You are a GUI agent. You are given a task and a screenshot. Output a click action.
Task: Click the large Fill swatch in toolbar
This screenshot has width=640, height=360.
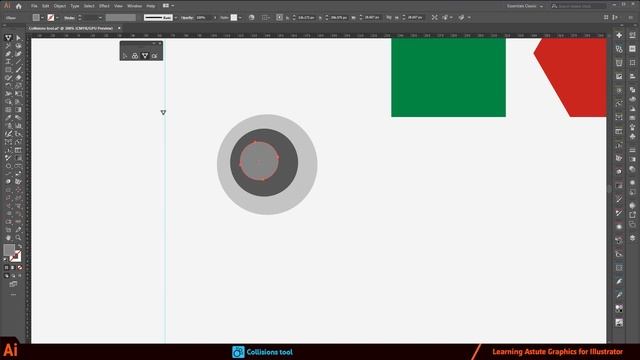9,250
